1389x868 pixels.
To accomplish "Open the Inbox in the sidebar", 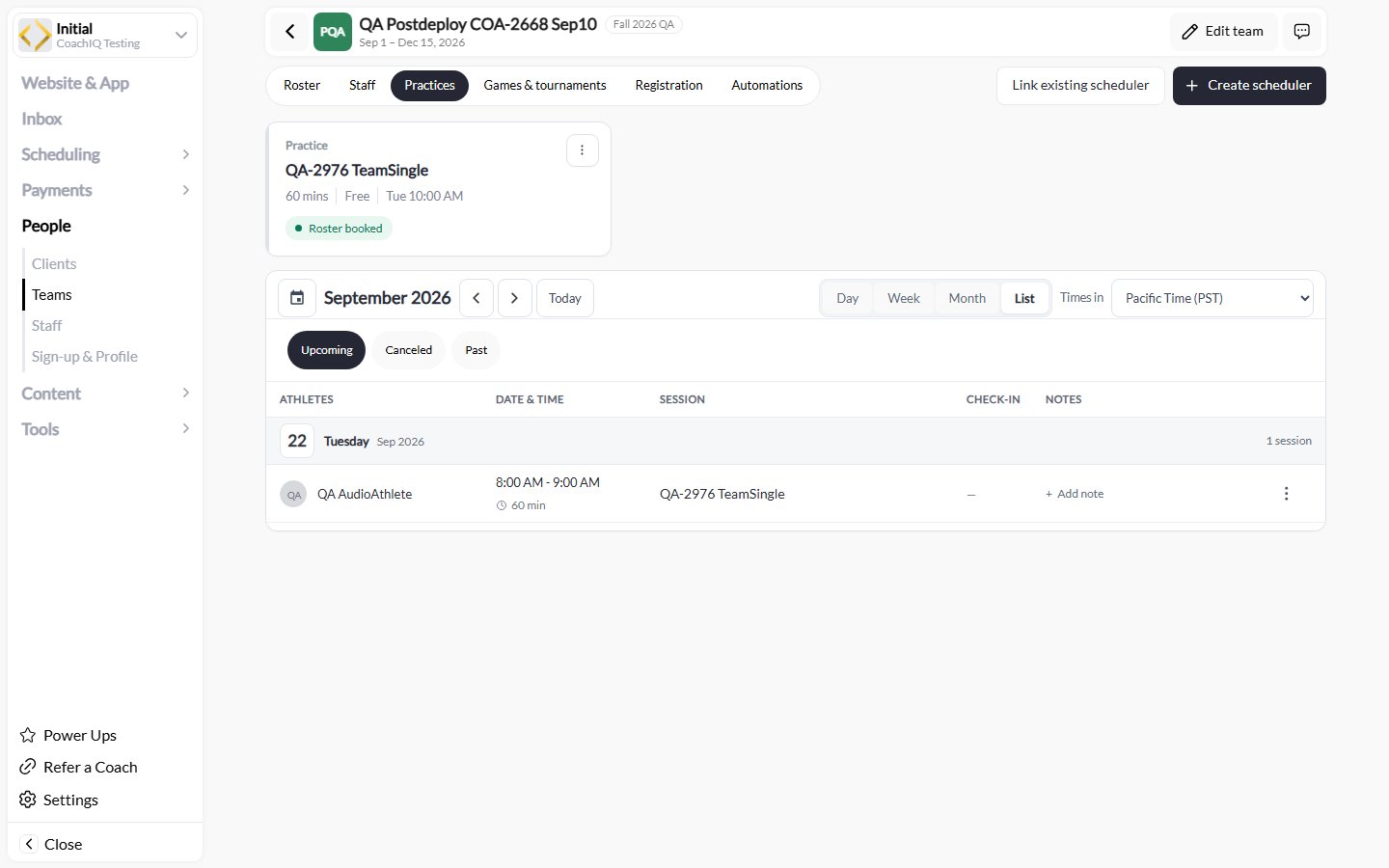I will click(41, 119).
